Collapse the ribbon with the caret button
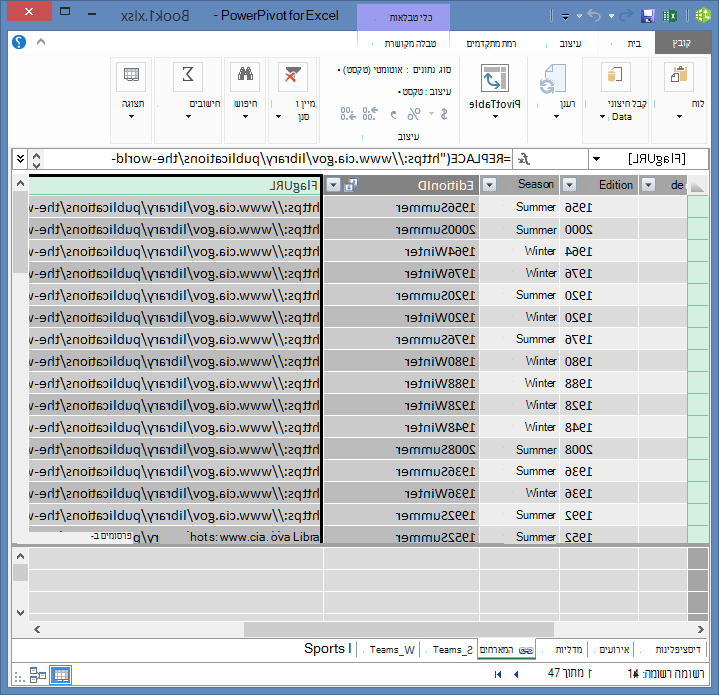 tap(41, 42)
